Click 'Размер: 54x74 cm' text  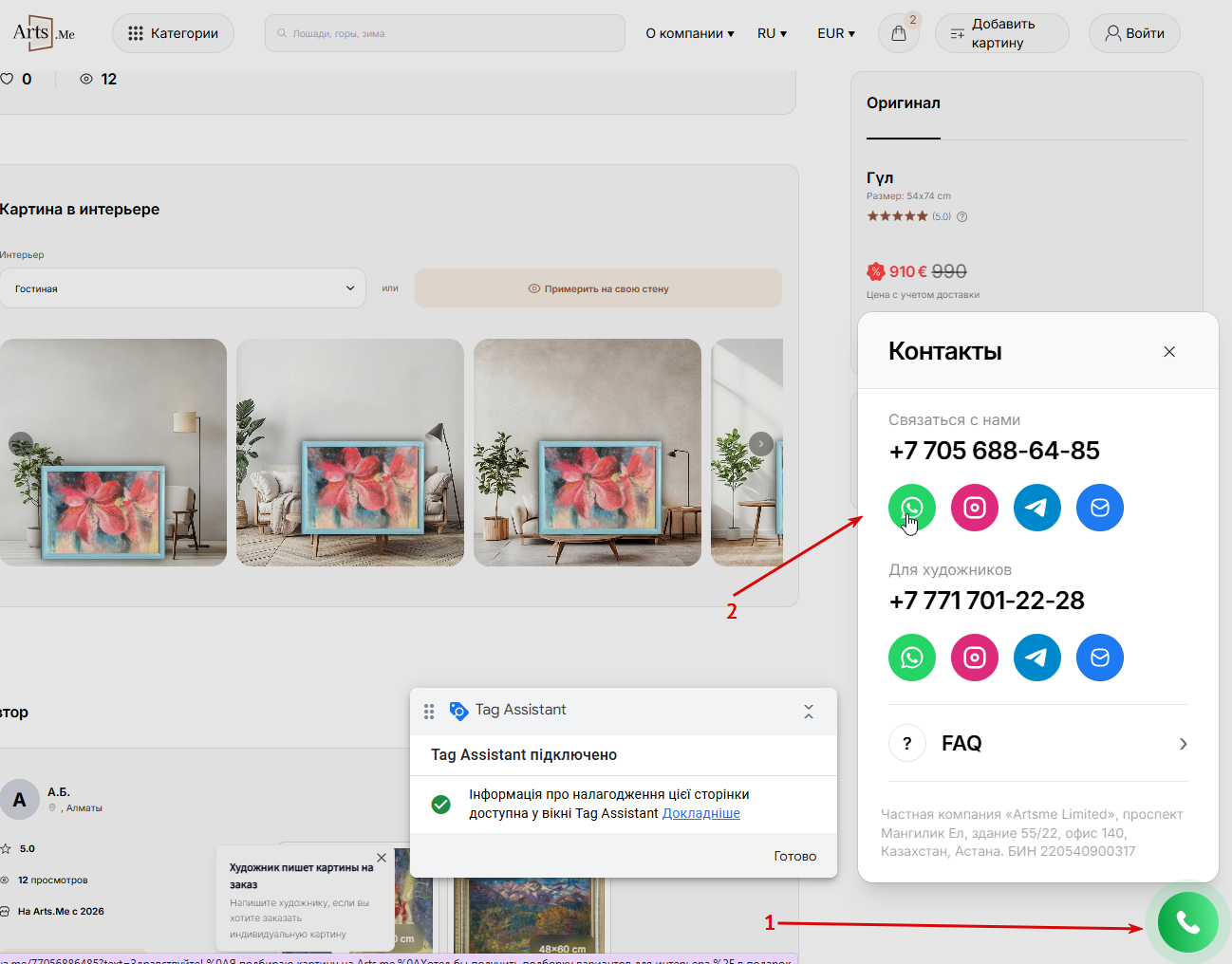[x=908, y=196]
